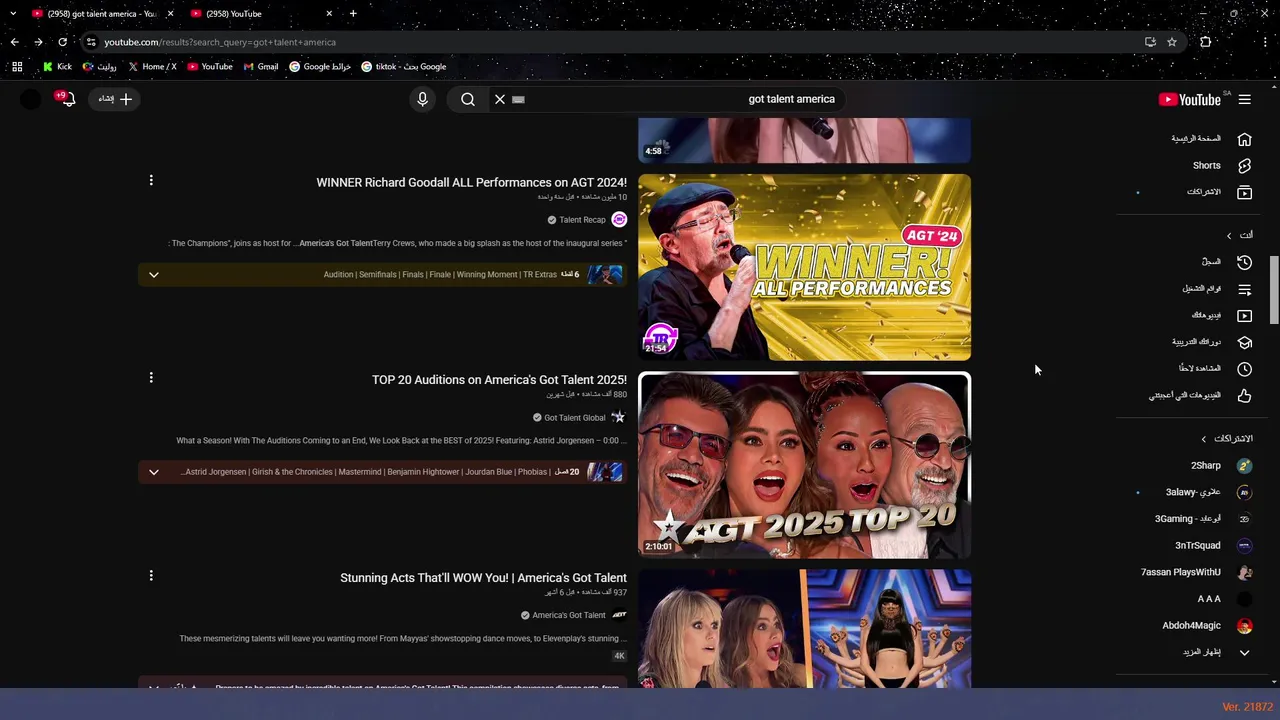The height and width of the screenshot is (720, 1280).
Task: Close the '(2958) YouTube' tab
Action: tap(329, 14)
